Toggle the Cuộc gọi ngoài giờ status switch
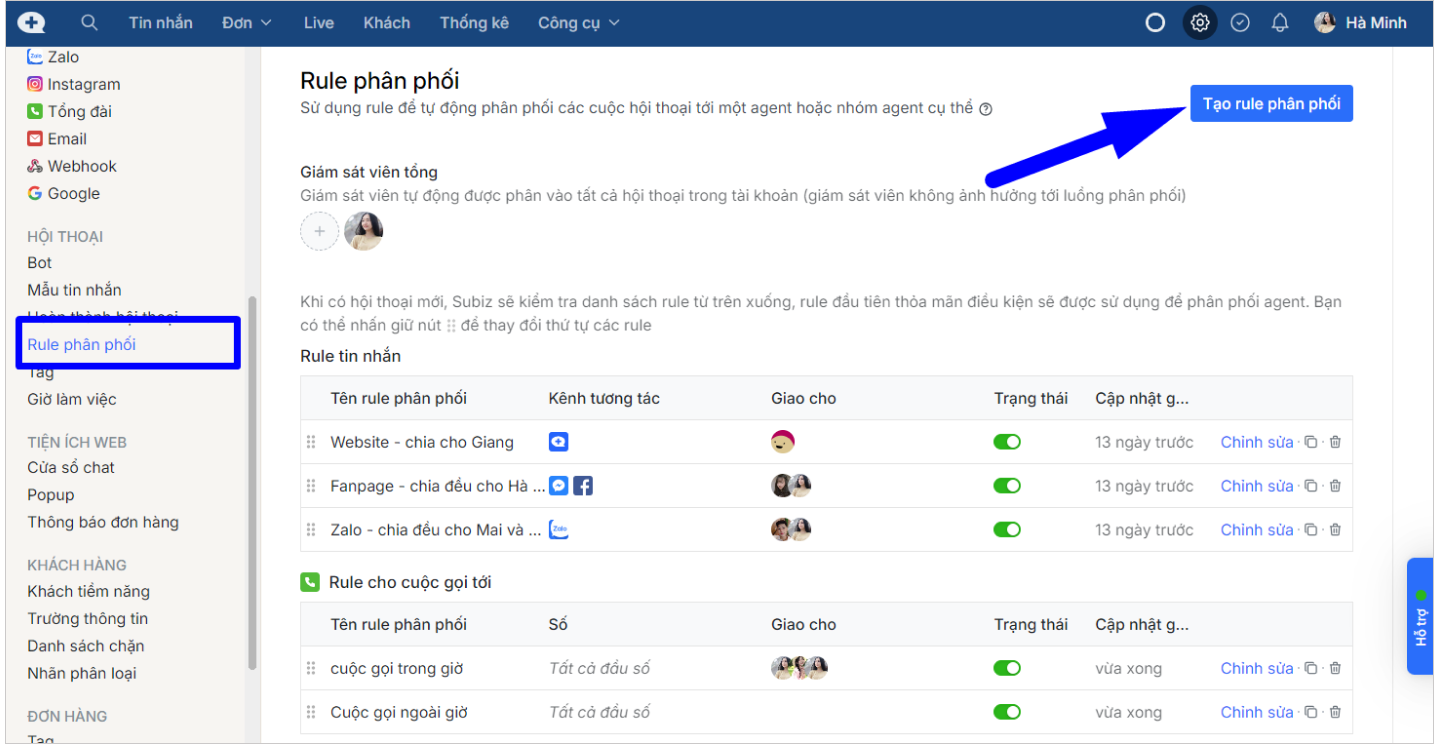The width and height of the screenshot is (1440, 744). click(x=1007, y=712)
